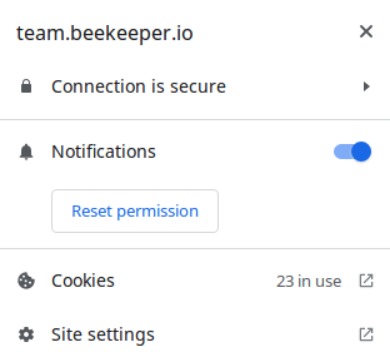The width and height of the screenshot is (390, 362).
Task: Open Site settings via external link icon
Action: point(366,334)
